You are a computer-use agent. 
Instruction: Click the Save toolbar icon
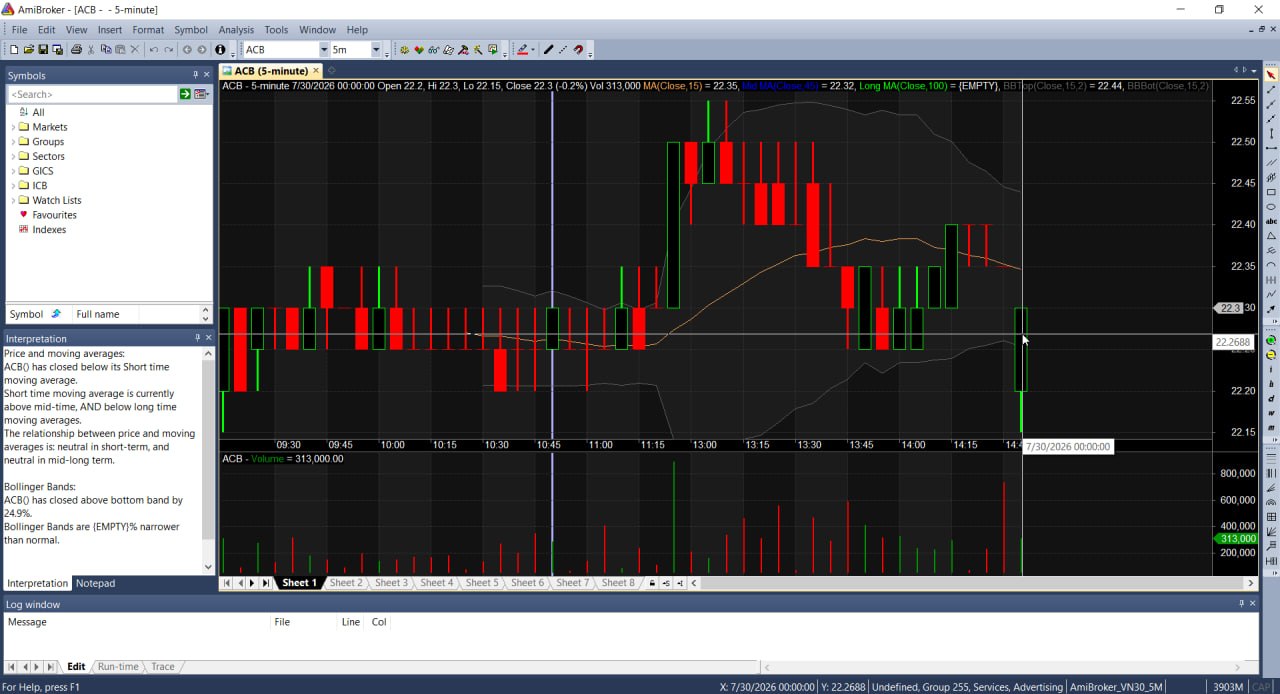[x=43, y=49]
